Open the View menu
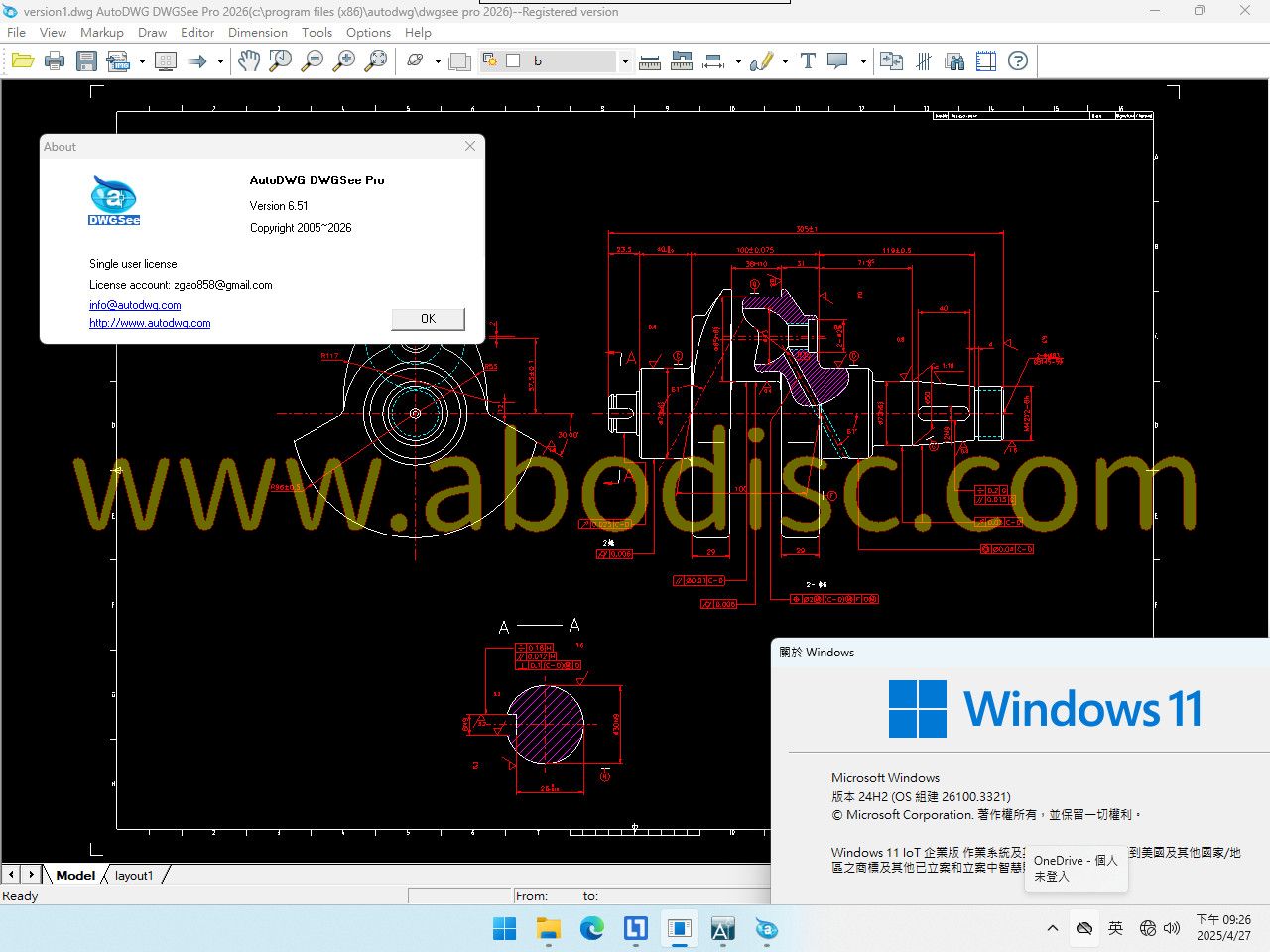Image resolution: width=1270 pixels, height=952 pixels. click(x=53, y=32)
